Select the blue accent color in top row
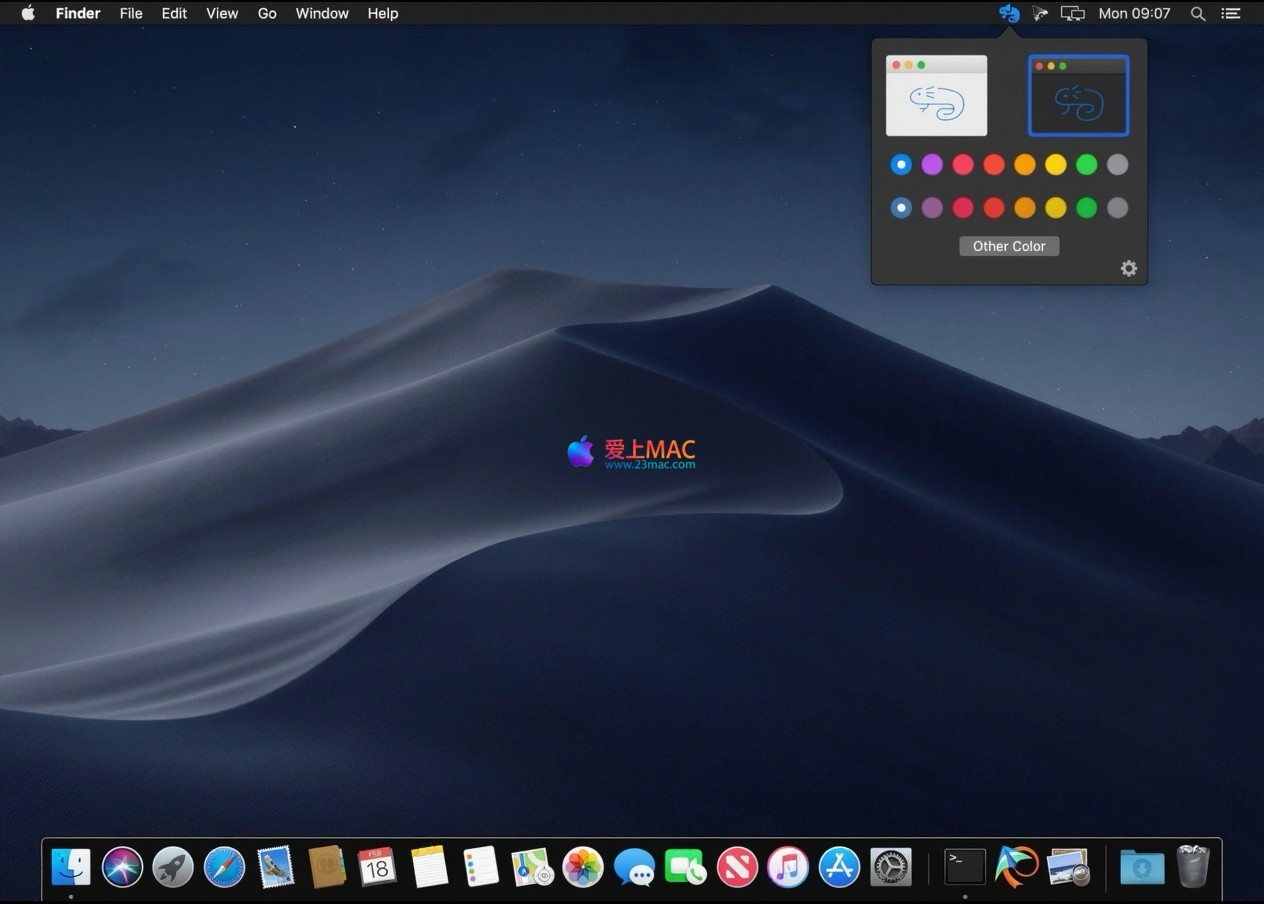Screen dimensions: 1264x904 pyautogui.click(x=901, y=164)
